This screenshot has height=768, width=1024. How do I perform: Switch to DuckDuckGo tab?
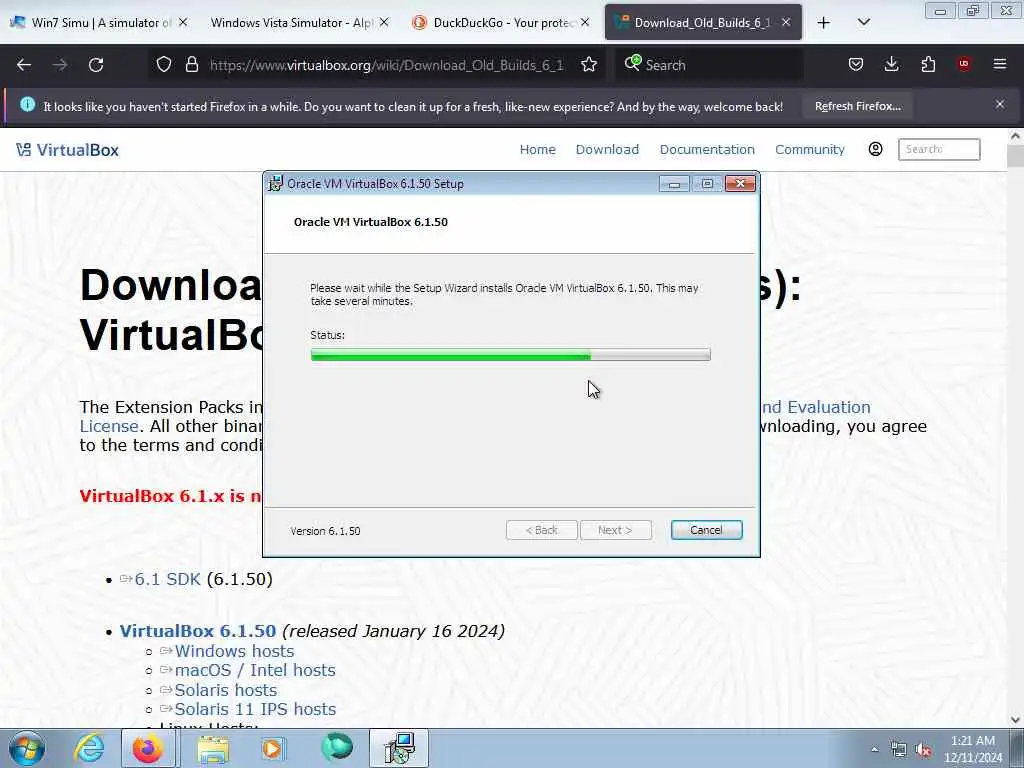500,23
